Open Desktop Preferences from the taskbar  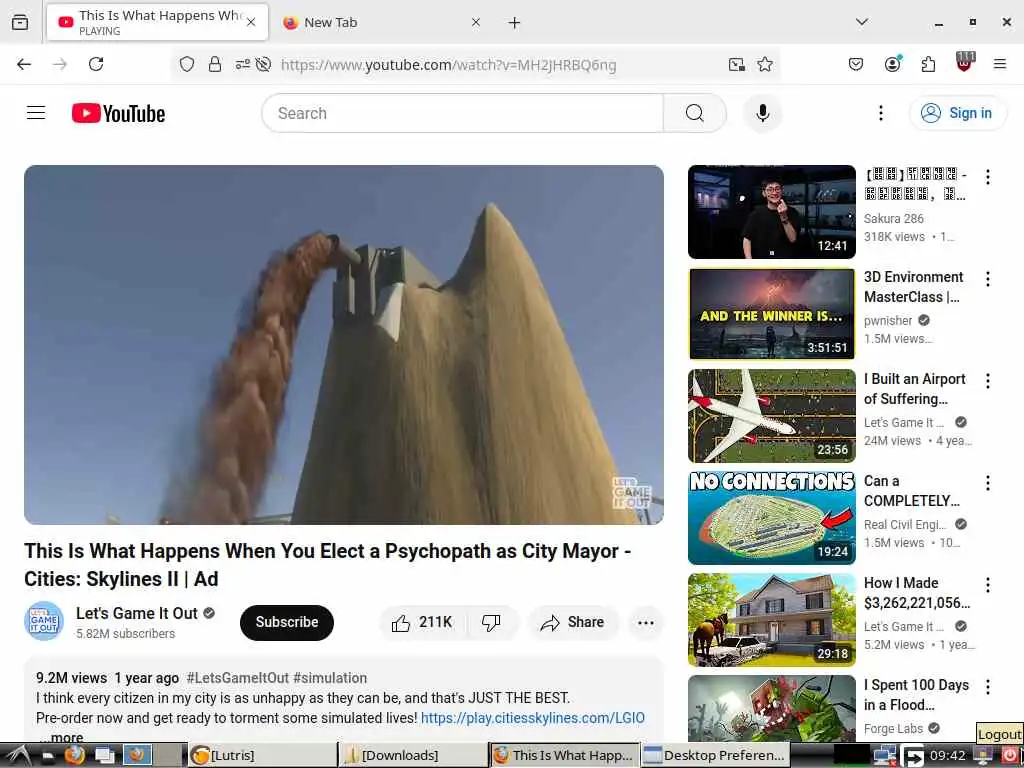pos(715,755)
